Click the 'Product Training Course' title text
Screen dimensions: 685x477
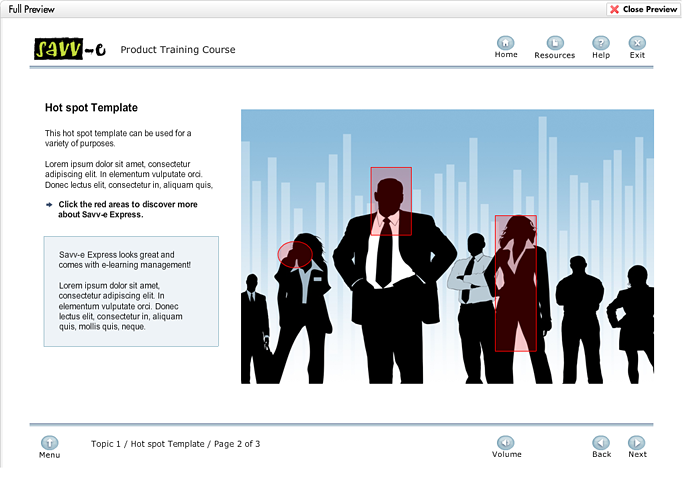pos(178,50)
